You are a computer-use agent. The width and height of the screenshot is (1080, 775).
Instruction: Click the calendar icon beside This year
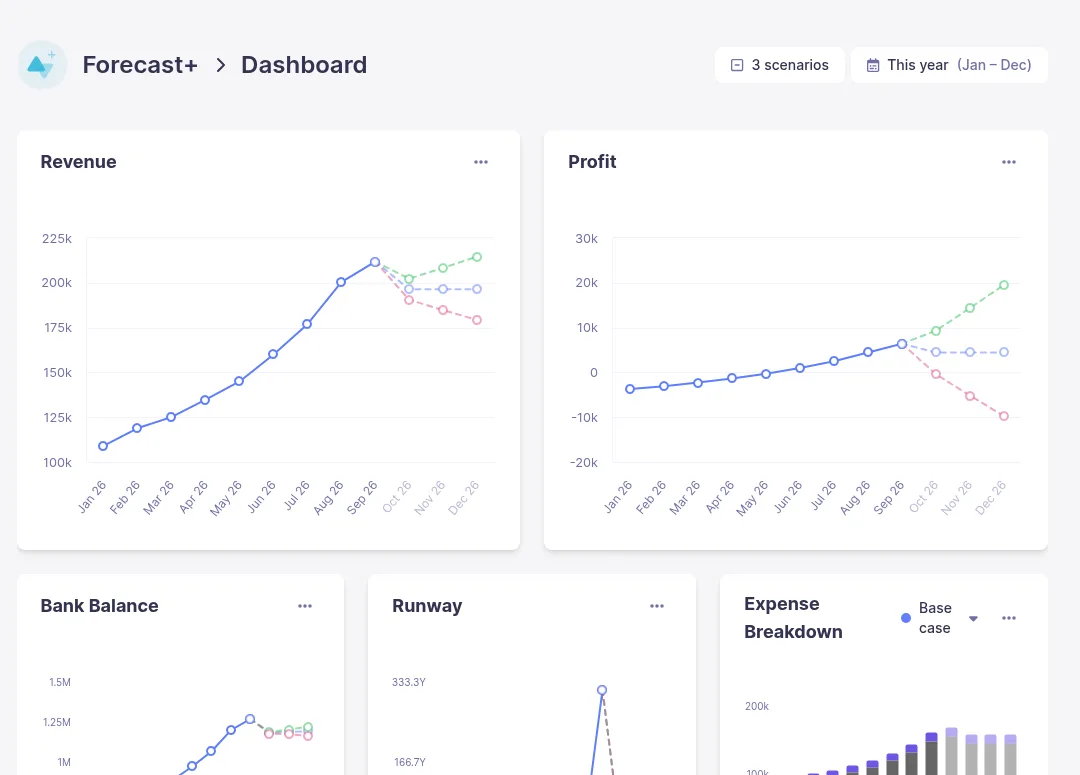pos(873,65)
